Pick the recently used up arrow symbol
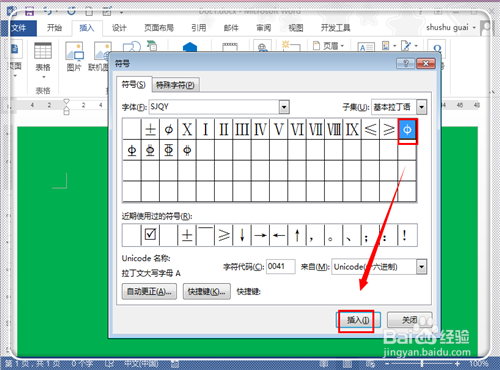This screenshot has height=370, width=500. click(297, 235)
